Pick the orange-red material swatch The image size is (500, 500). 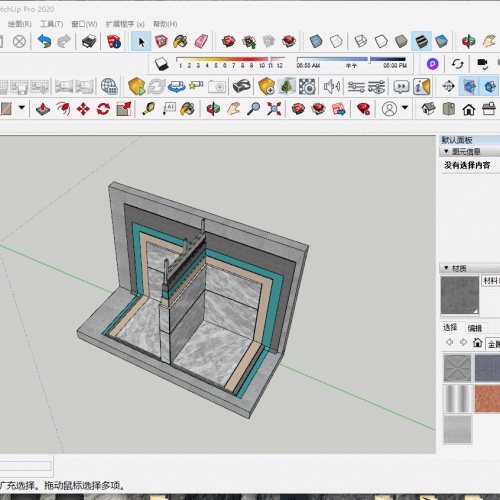pos(487,398)
